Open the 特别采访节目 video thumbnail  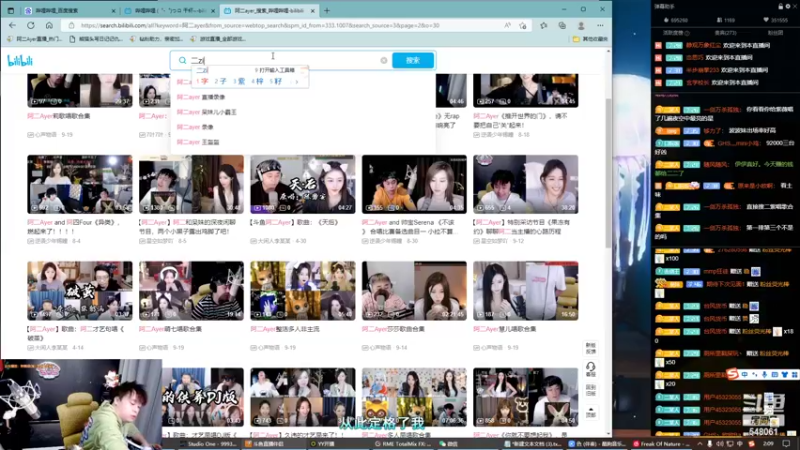(526, 184)
